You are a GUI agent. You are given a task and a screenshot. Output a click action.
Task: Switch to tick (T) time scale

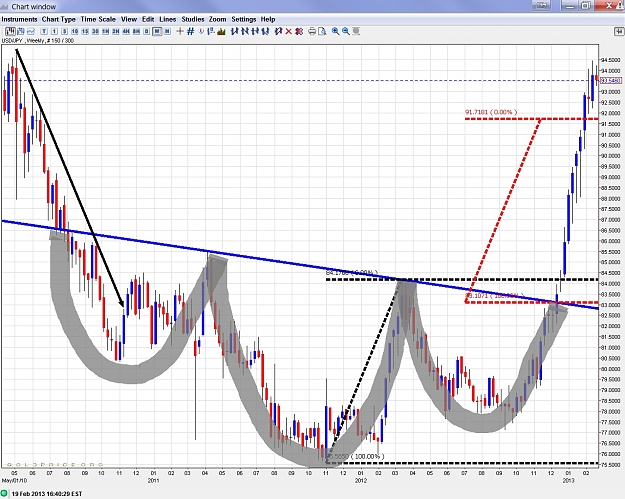[44, 31]
